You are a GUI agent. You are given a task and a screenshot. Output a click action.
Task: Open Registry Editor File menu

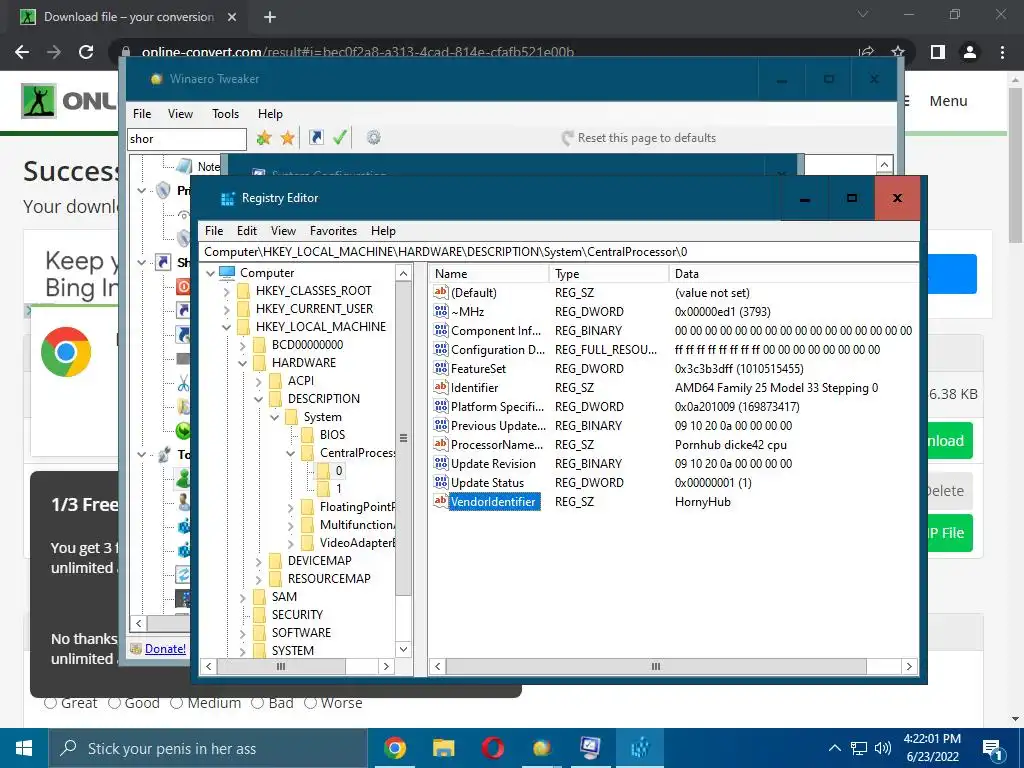click(x=214, y=231)
